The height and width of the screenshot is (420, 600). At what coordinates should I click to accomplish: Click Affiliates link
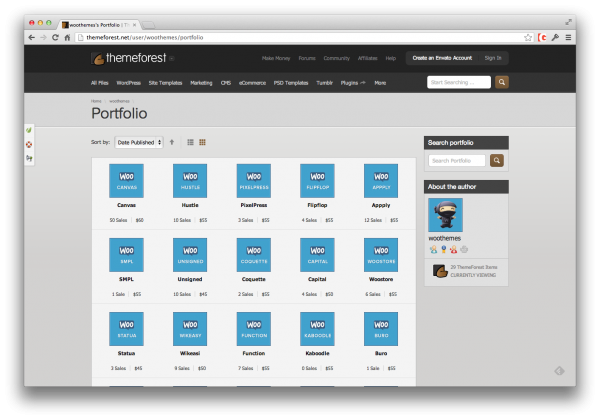coord(367,59)
